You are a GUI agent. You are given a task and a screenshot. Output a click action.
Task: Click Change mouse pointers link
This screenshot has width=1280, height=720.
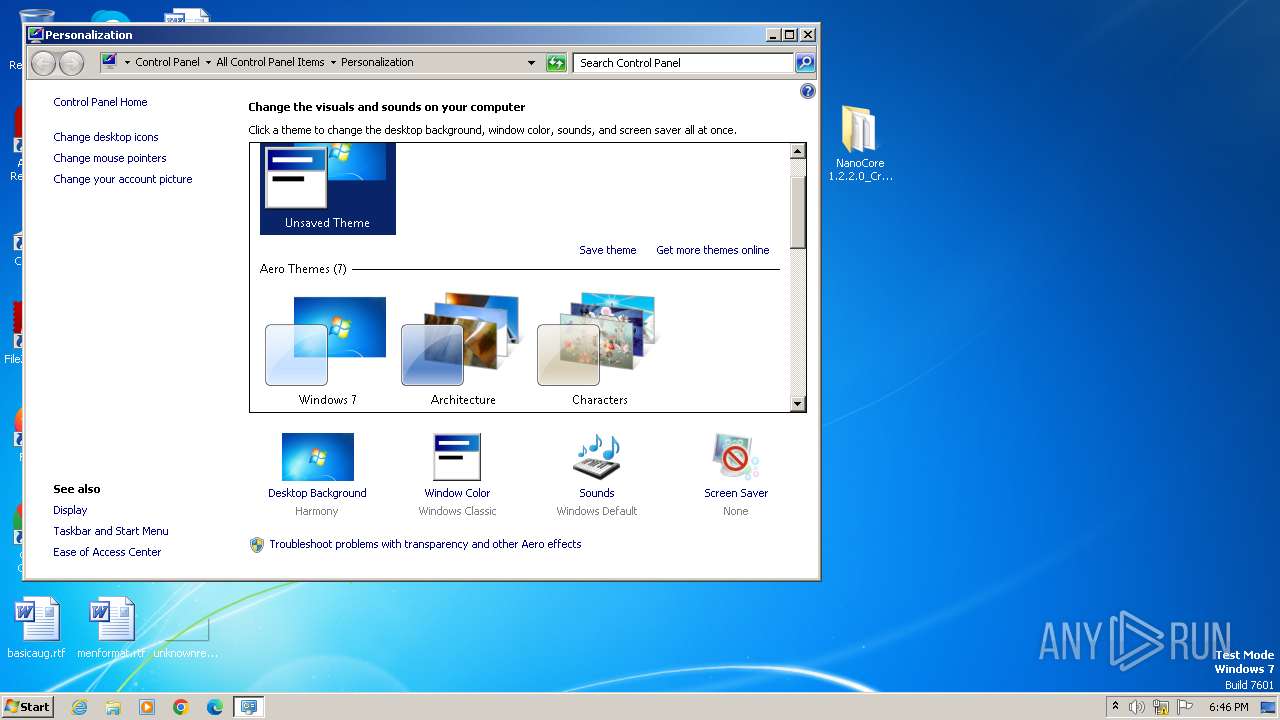(110, 158)
